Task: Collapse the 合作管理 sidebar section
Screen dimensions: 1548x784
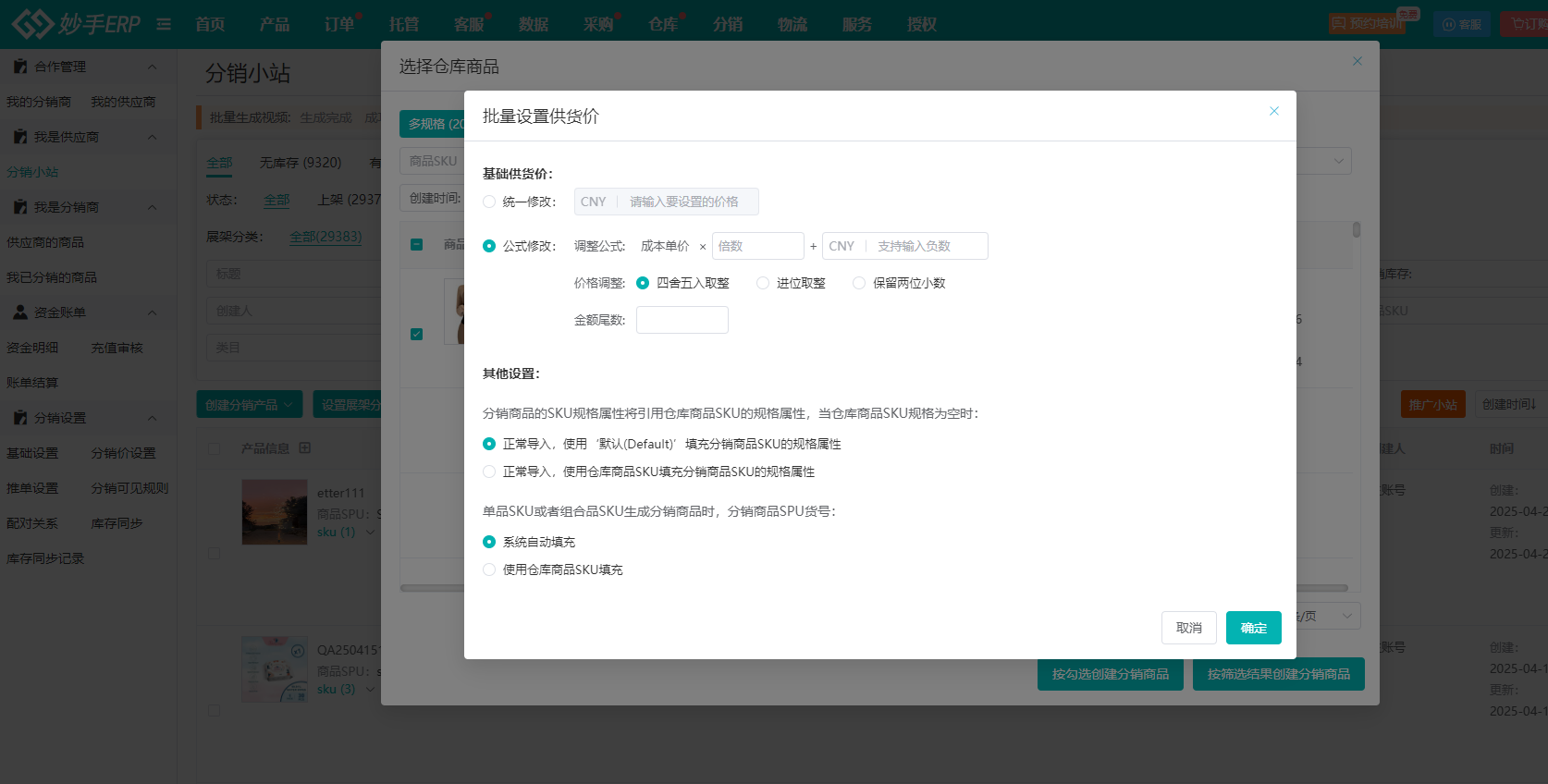Action: 153,67
